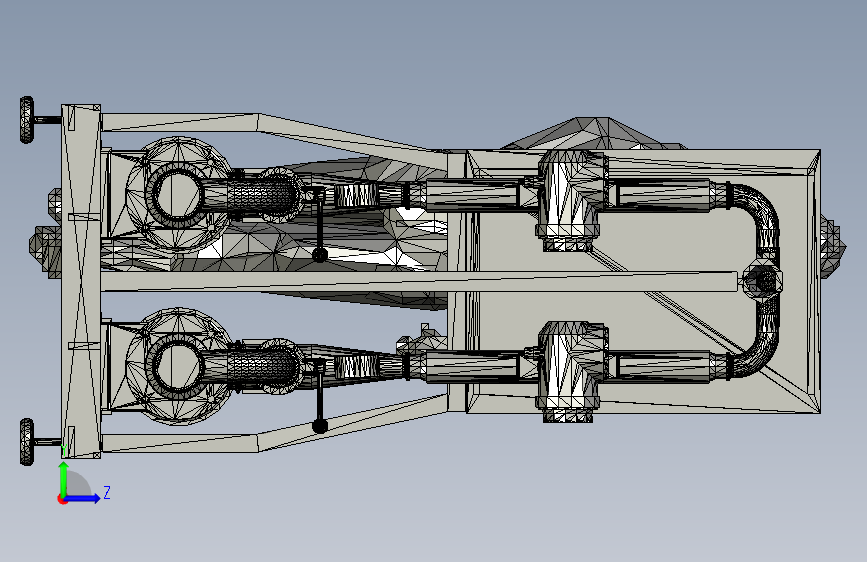Click the blue Z axis arrow of the triad
This screenshot has height=562, width=867.
83,498
